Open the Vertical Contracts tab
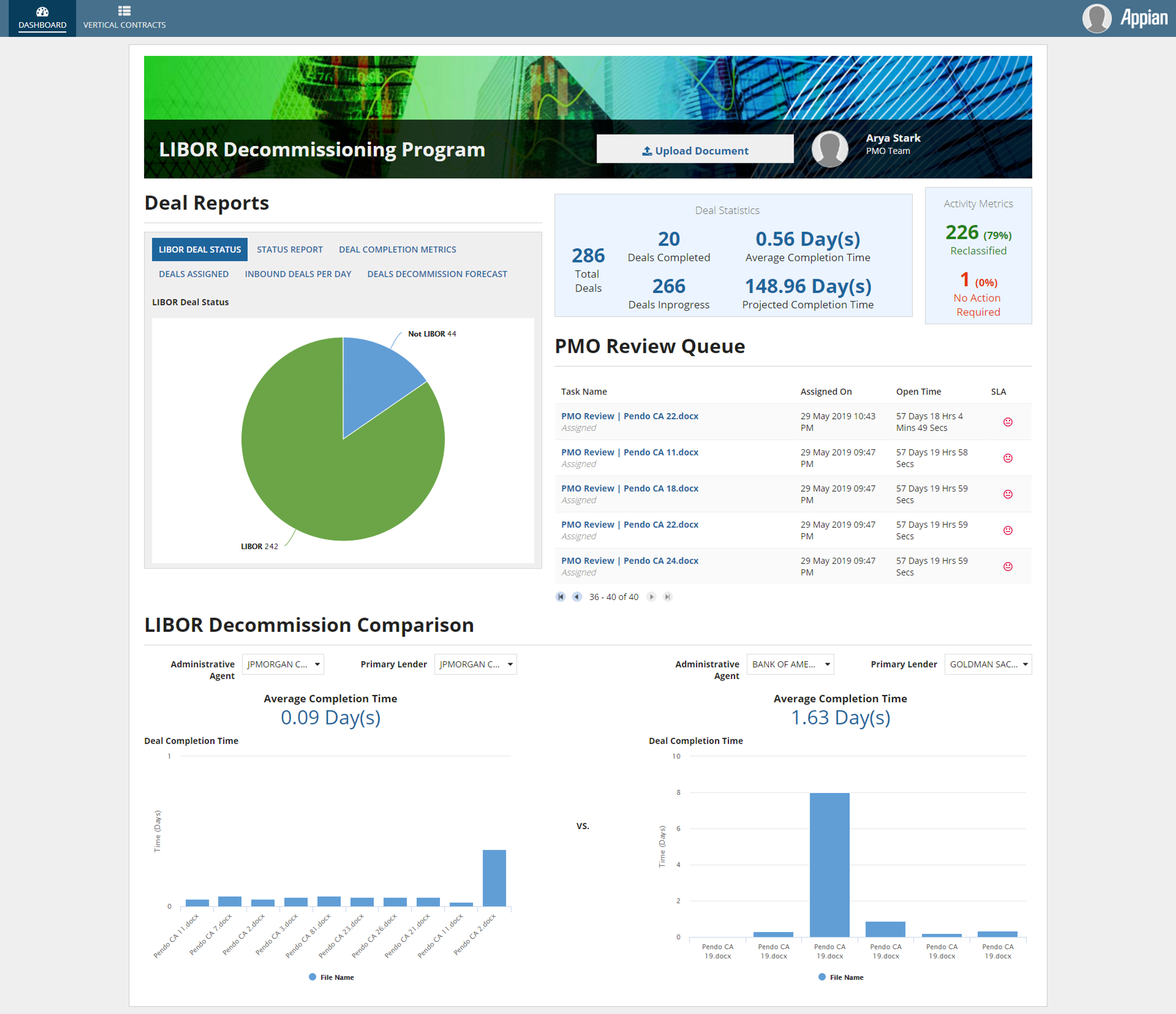1176x1014 pixels. (x=124, y=18)
